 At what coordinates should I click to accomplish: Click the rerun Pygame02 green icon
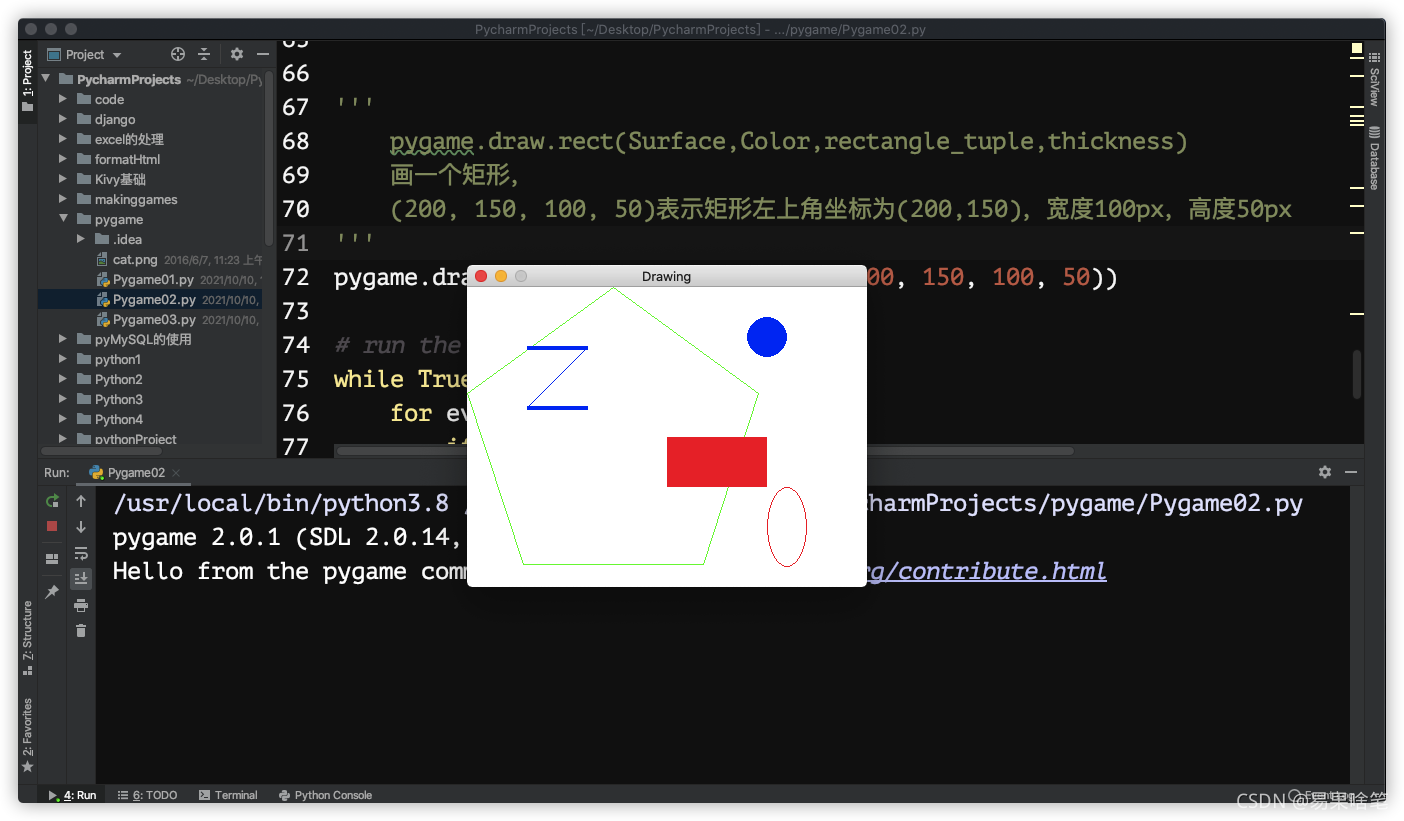pos(52,501)
